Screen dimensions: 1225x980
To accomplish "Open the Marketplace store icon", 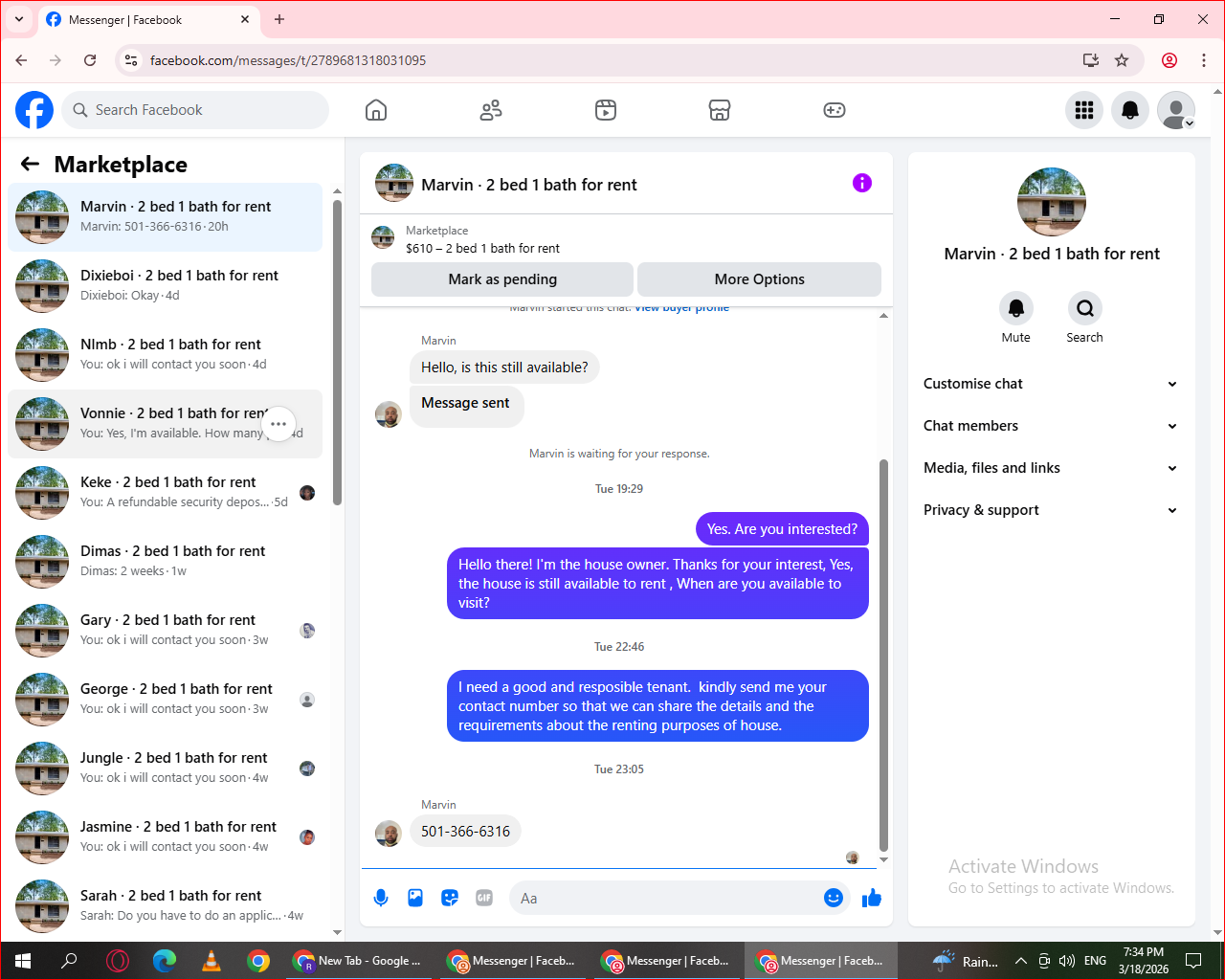I will [x=720, y=110].
